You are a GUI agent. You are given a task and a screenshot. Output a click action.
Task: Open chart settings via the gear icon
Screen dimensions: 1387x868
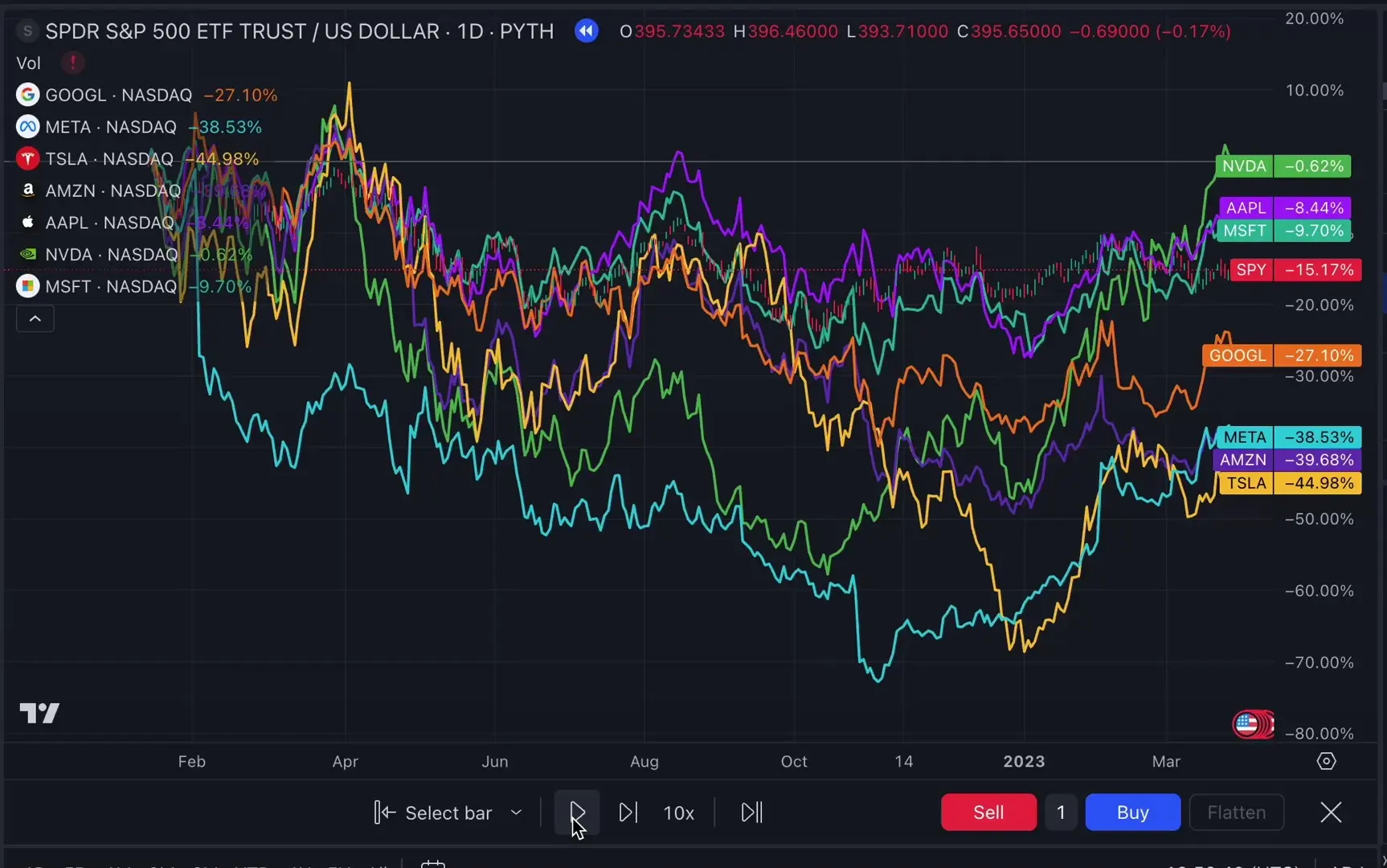tap(1326, 761)
